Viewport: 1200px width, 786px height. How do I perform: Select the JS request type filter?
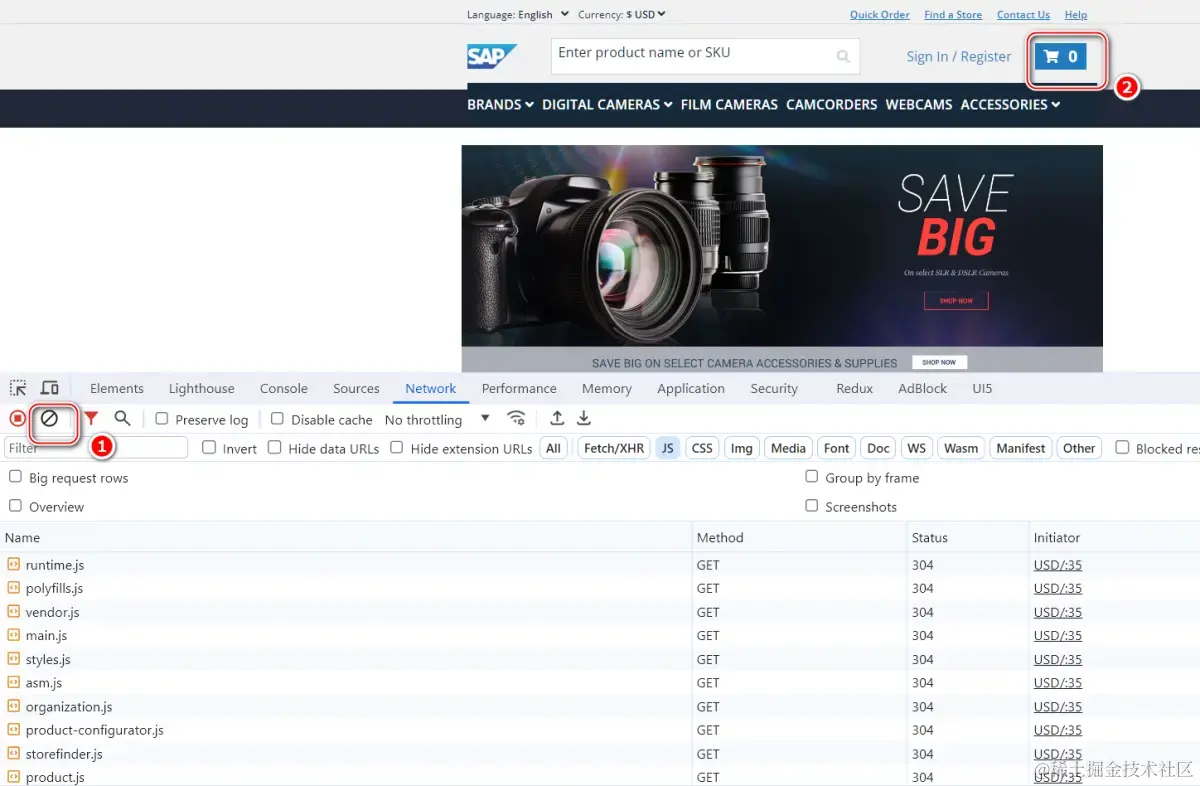tap(667, 448)
